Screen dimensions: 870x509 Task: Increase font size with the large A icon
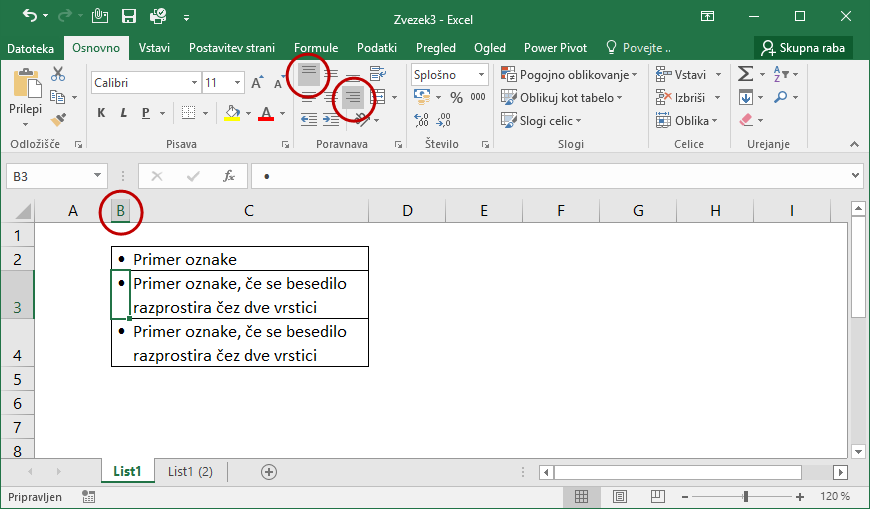(x=256, y=83)
